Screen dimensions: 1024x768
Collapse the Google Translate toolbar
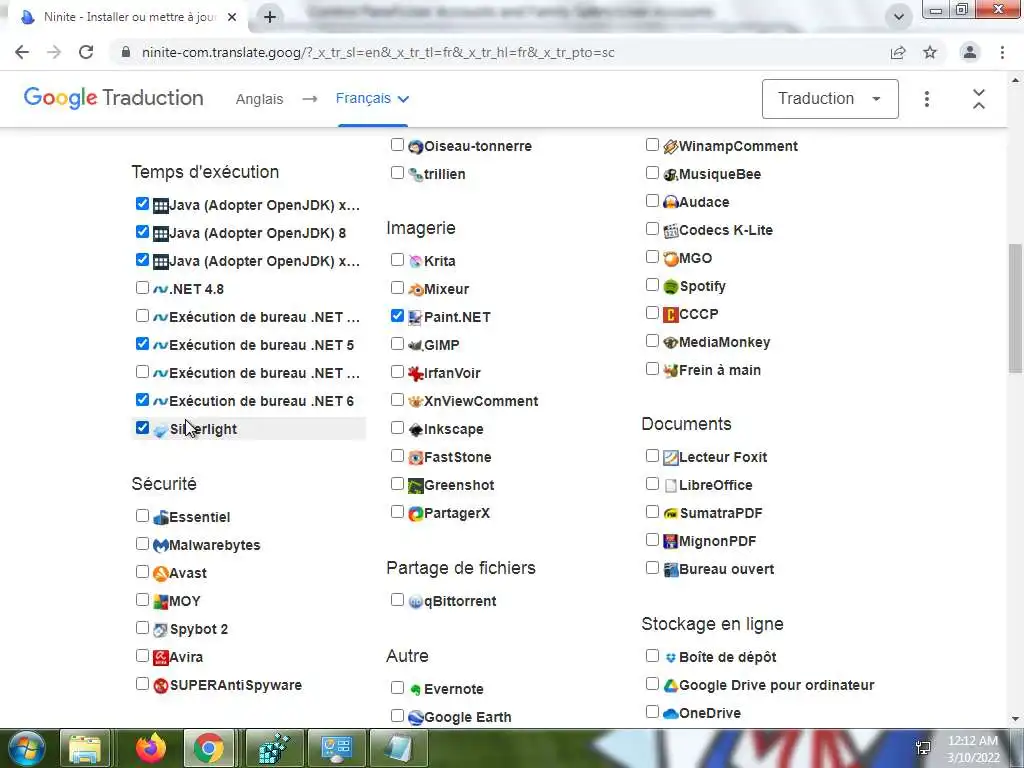(978, 99)
